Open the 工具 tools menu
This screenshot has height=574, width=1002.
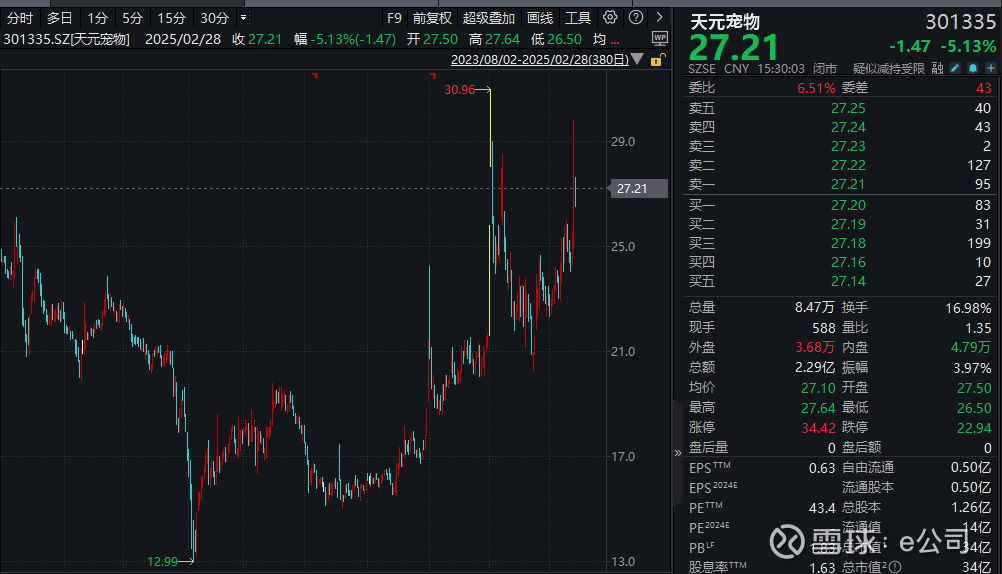[x=578, y=18]
